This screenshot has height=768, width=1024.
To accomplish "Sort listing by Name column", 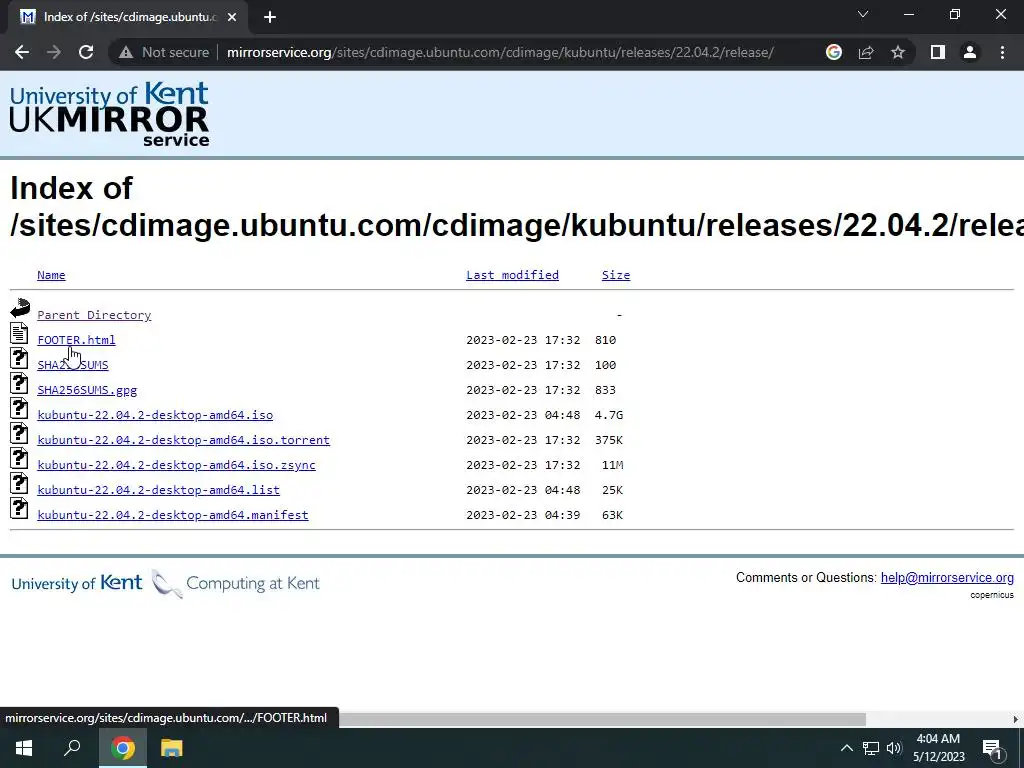I will point(51,275).
